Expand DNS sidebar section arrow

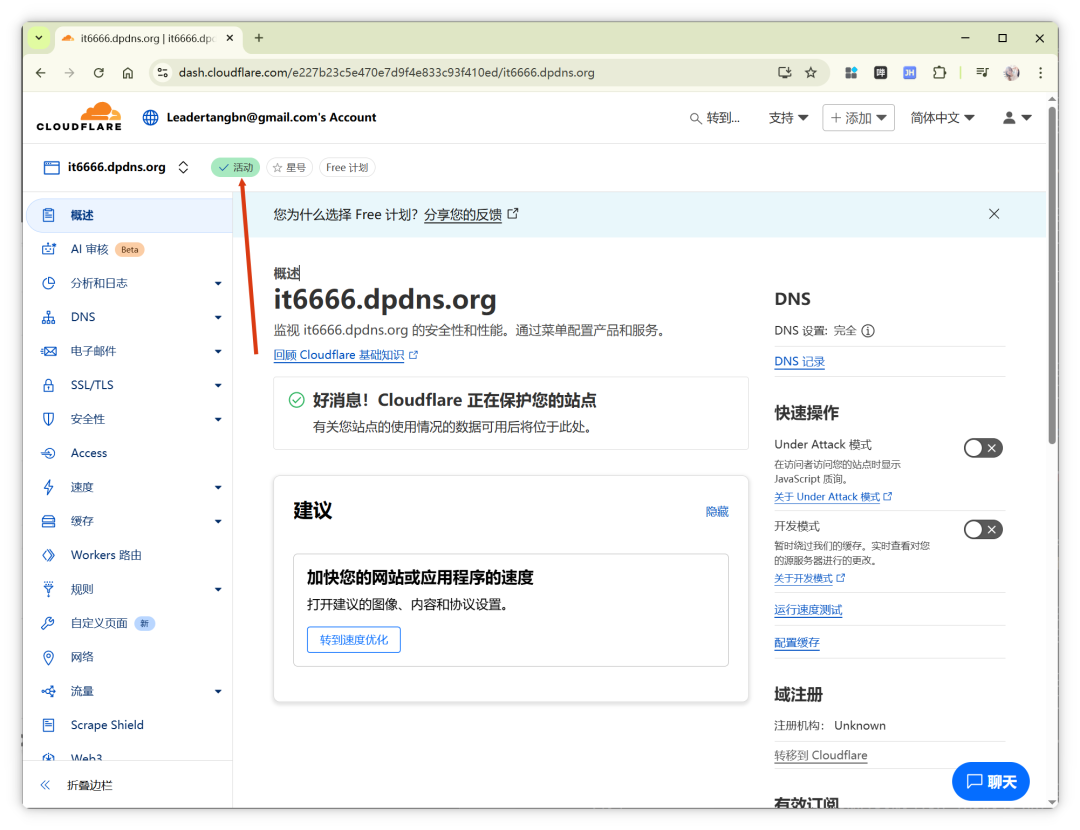point(218,318)
